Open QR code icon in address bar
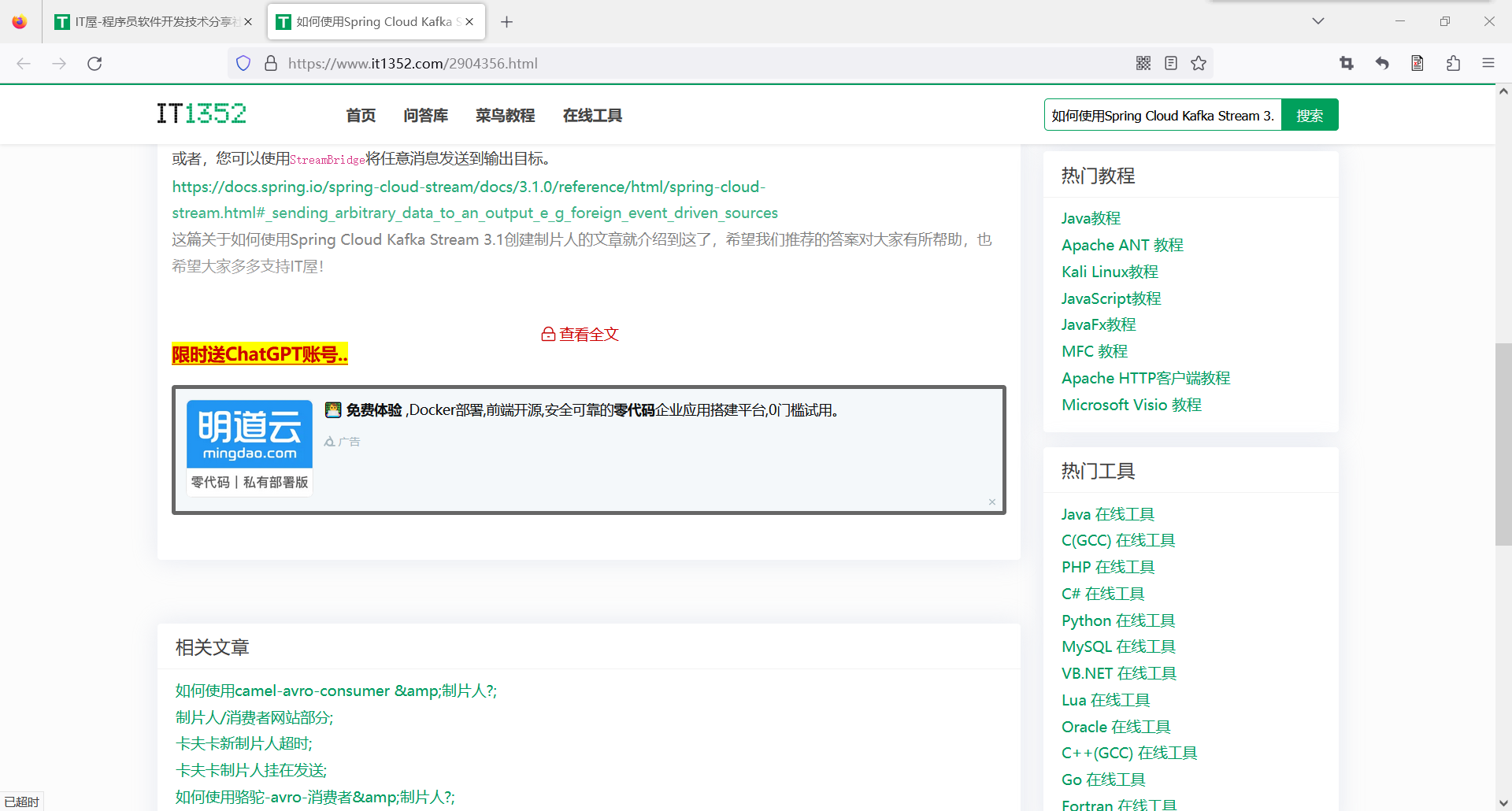Screen dimensions: 1512x811 tap(1143, 63)
